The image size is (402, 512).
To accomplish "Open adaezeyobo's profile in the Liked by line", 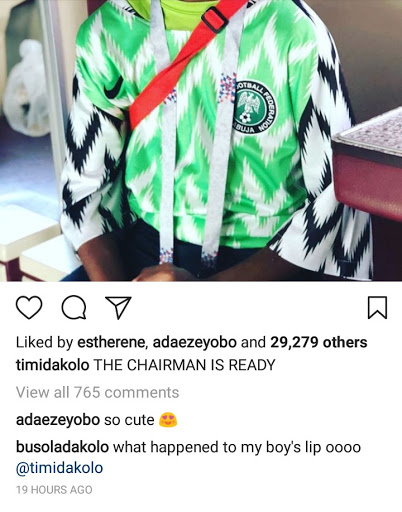I will click(x=195, y=343).
